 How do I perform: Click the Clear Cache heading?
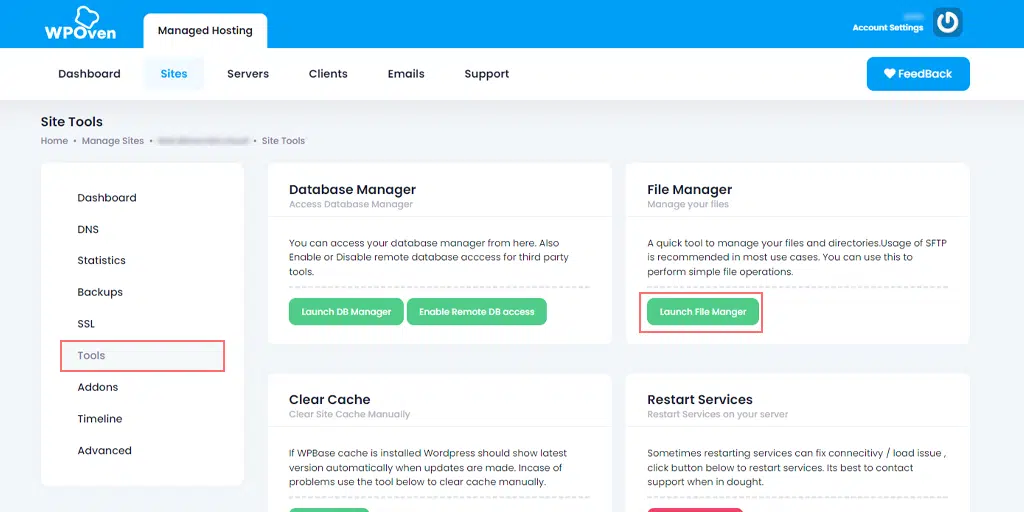(330, 400)
